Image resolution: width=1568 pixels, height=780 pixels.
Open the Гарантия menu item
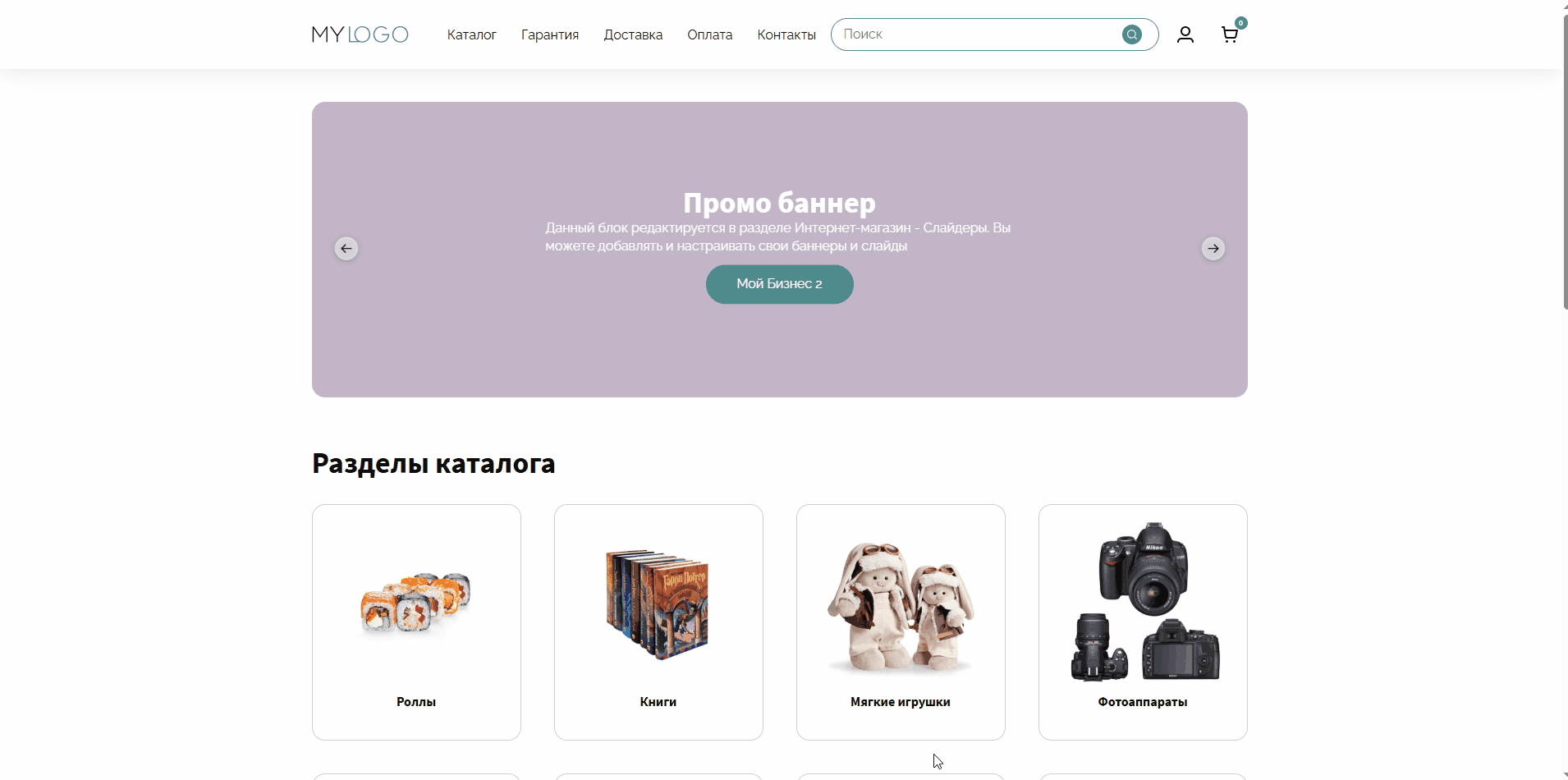click(550, 34)
